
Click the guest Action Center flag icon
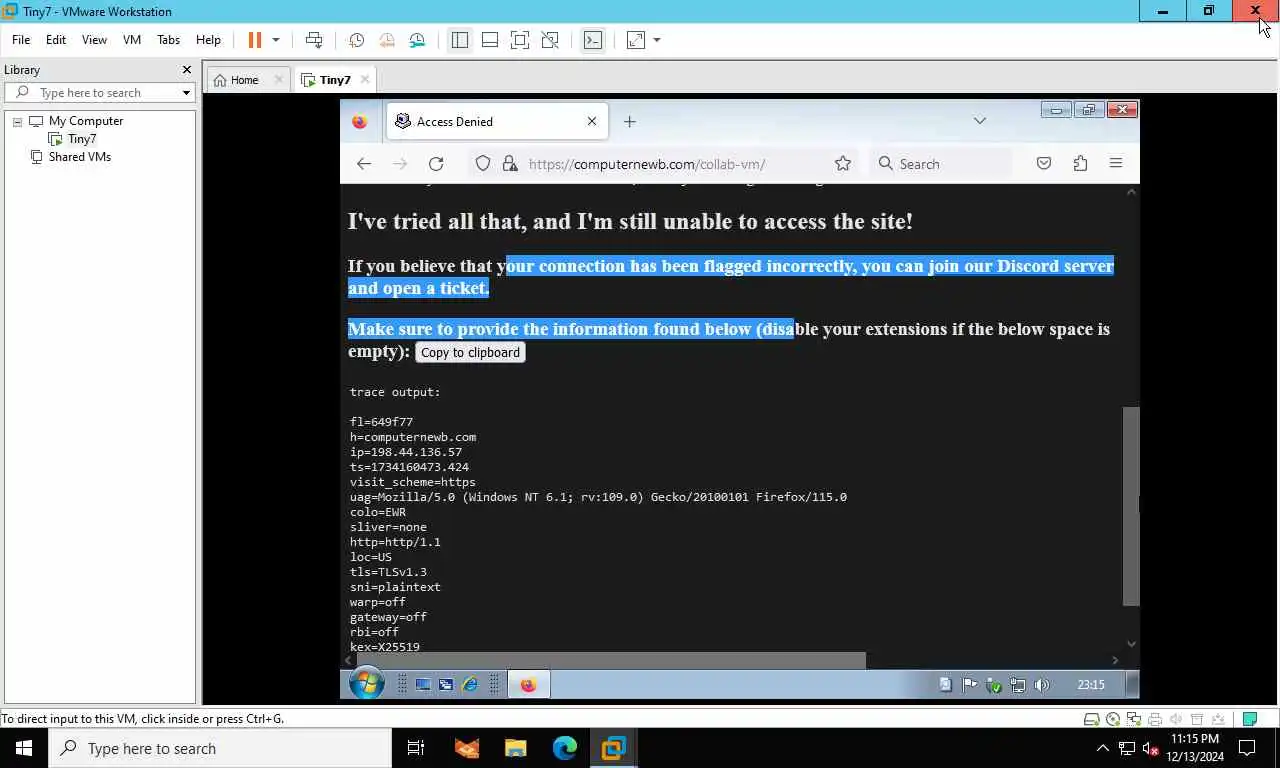[970, 685]
